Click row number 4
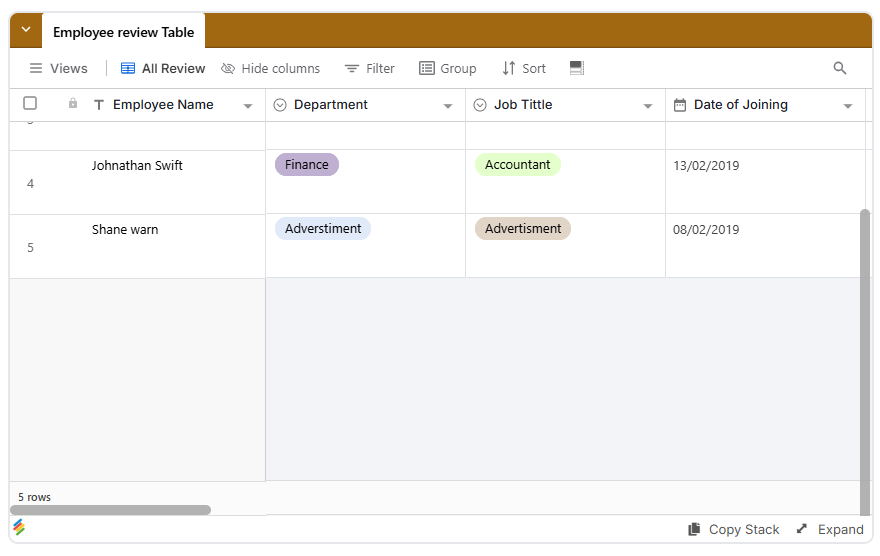 pos(30,183)
